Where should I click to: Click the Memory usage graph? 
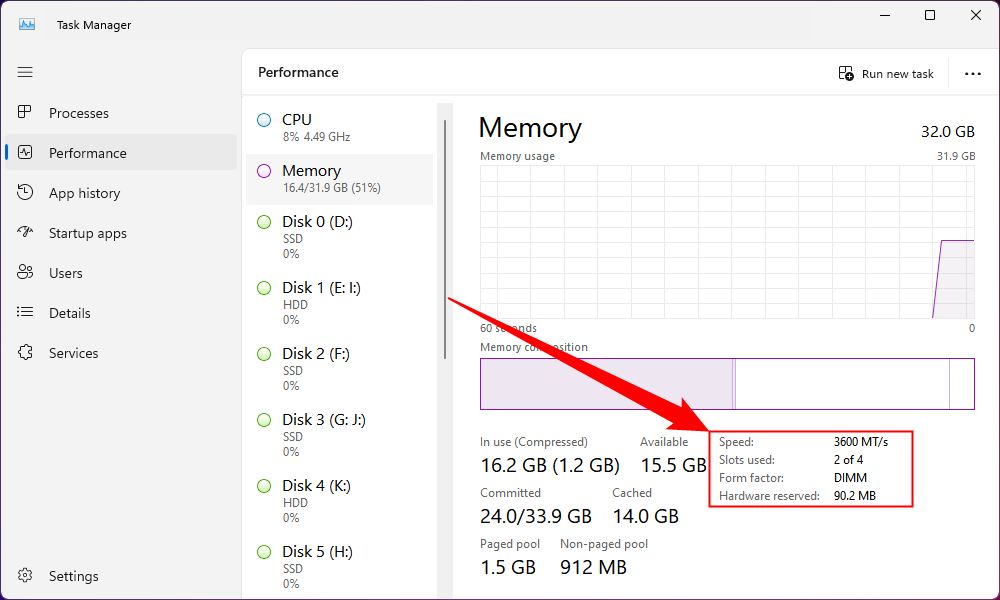(727, 242)
